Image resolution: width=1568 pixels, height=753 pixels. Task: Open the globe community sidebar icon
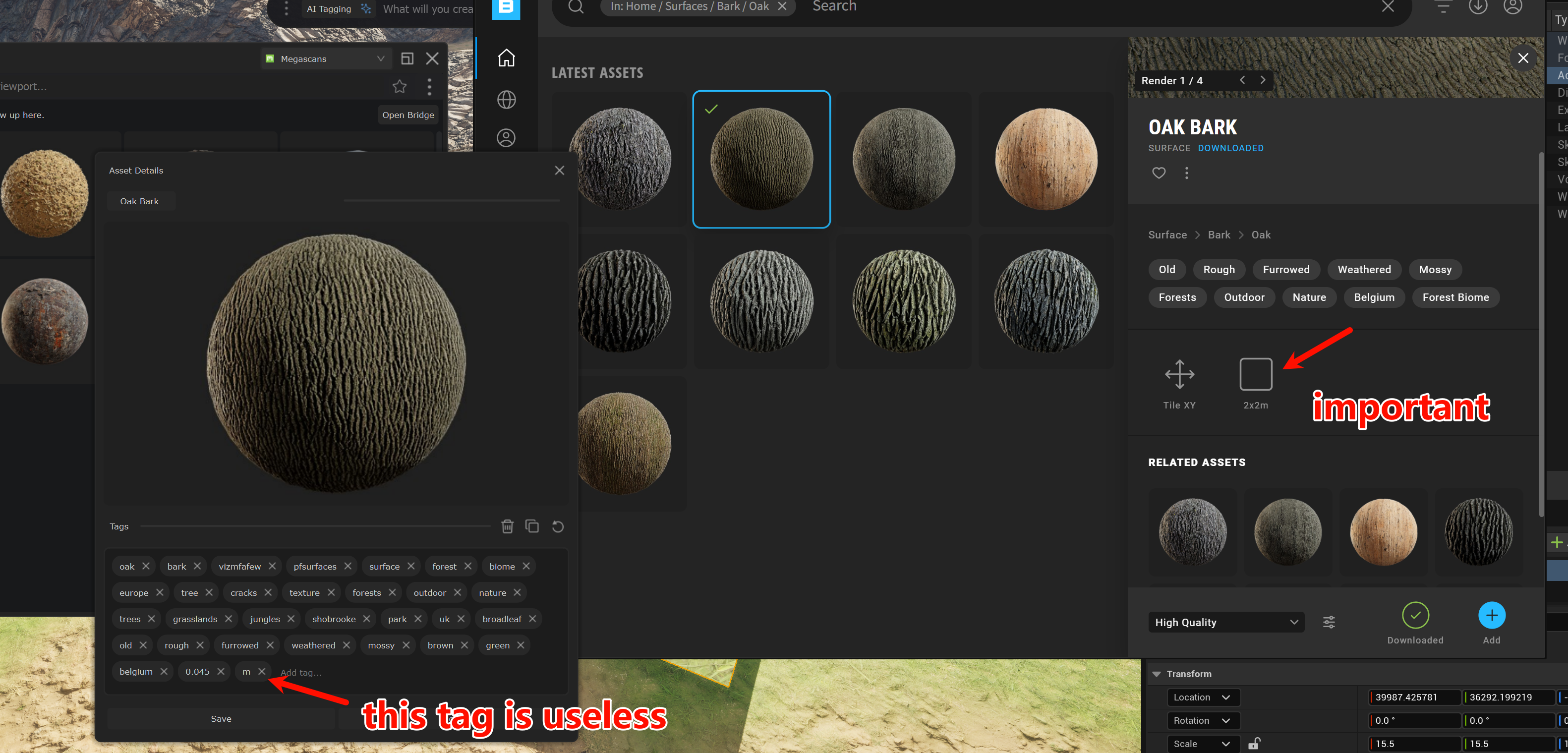pyautogui.click(x=506, y=99)
